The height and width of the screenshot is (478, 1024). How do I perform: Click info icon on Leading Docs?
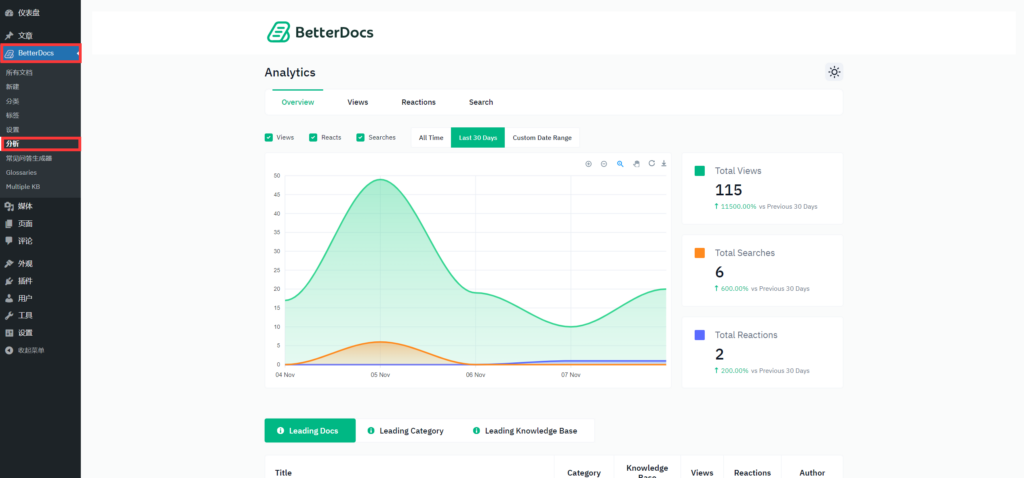[x=281, y=431]
